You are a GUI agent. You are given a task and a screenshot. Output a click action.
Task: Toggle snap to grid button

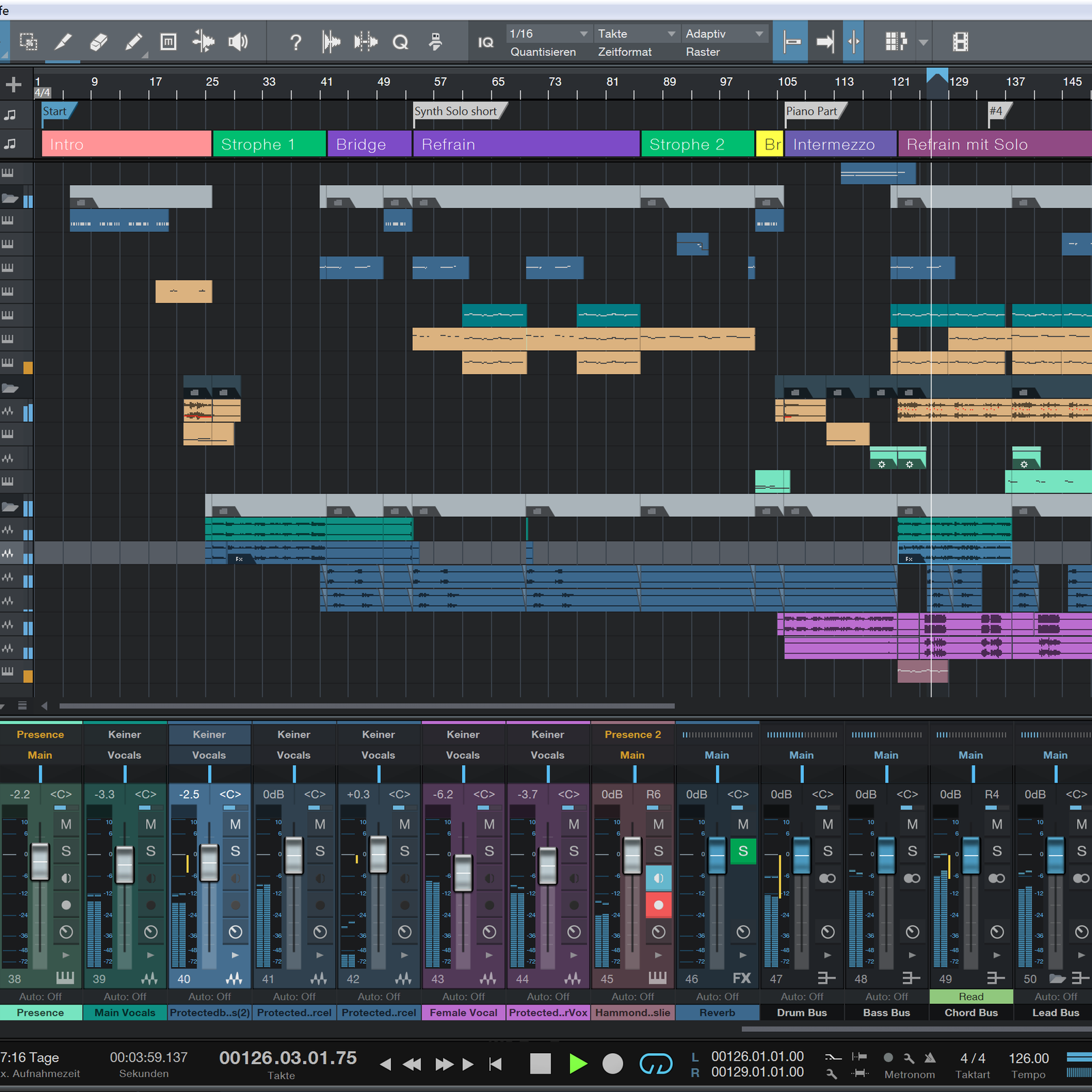(x=791, y=42)
